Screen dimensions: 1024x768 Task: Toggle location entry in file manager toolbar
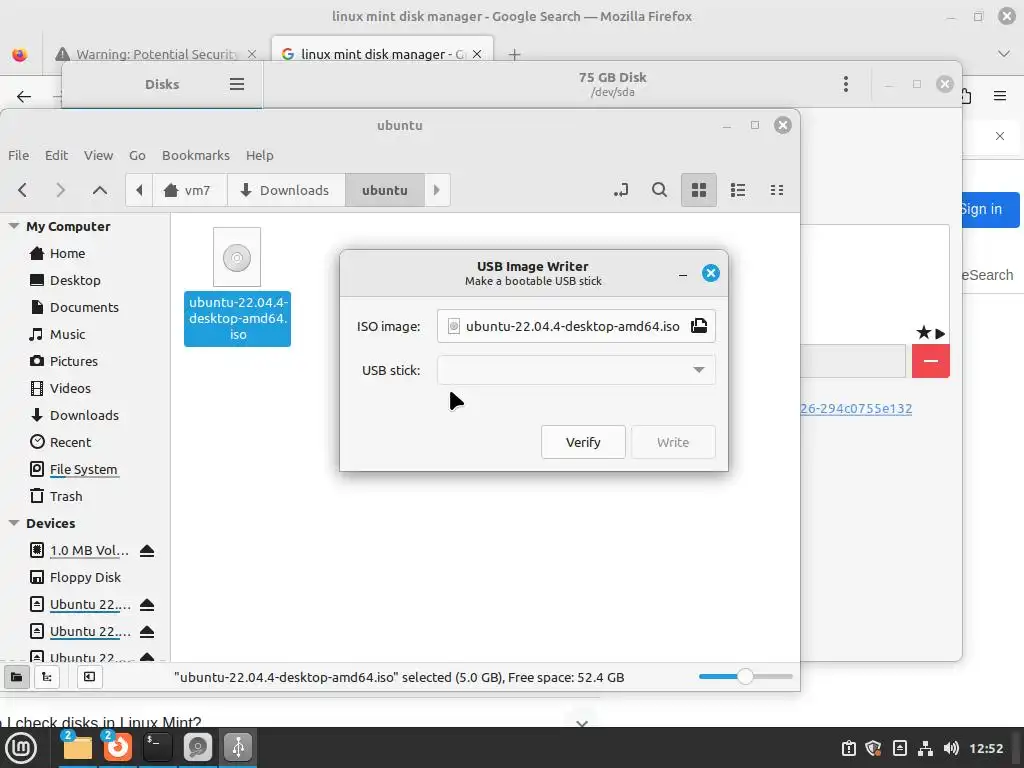tap(621, 190)
